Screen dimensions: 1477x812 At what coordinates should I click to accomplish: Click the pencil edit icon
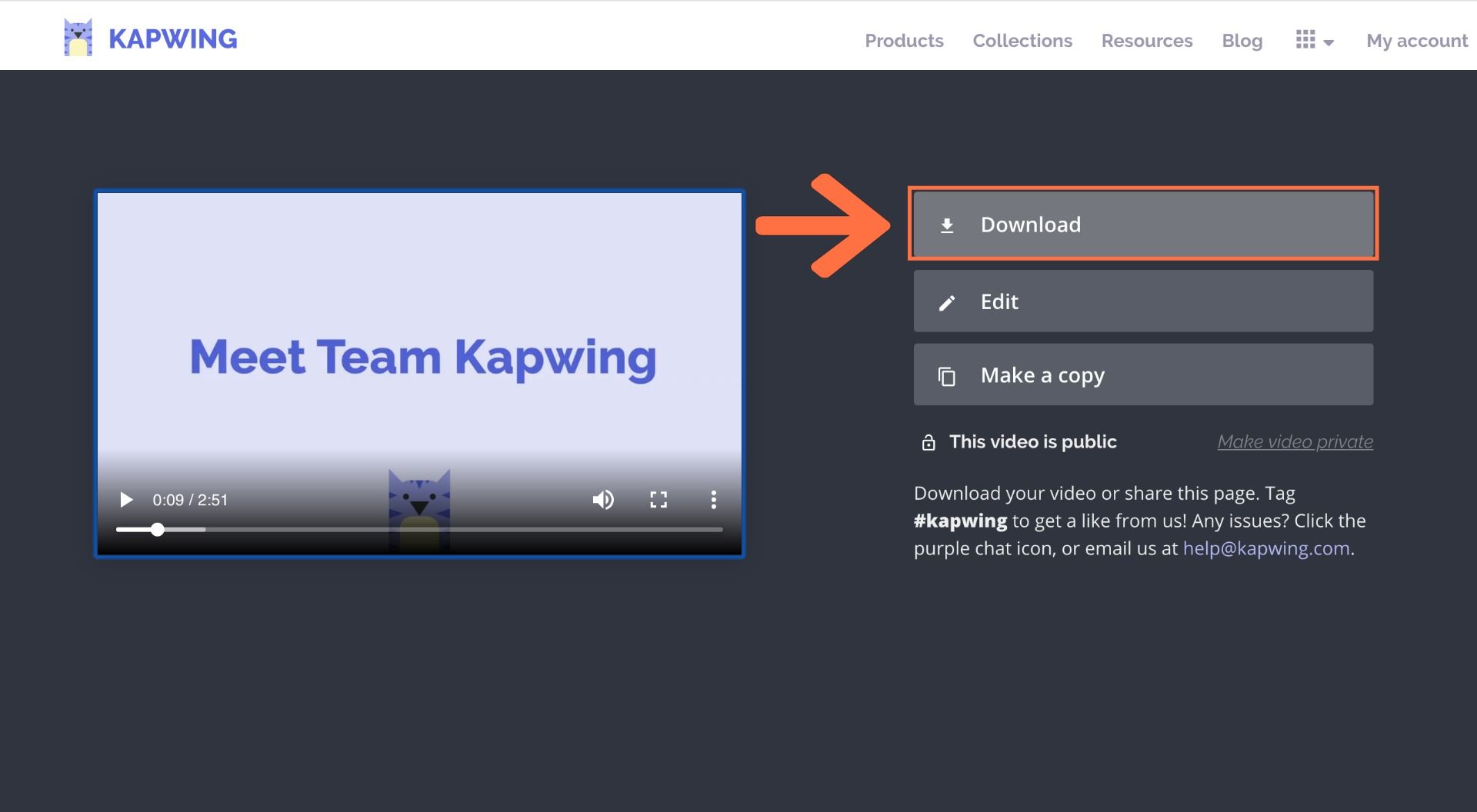(x=947, y=303)
